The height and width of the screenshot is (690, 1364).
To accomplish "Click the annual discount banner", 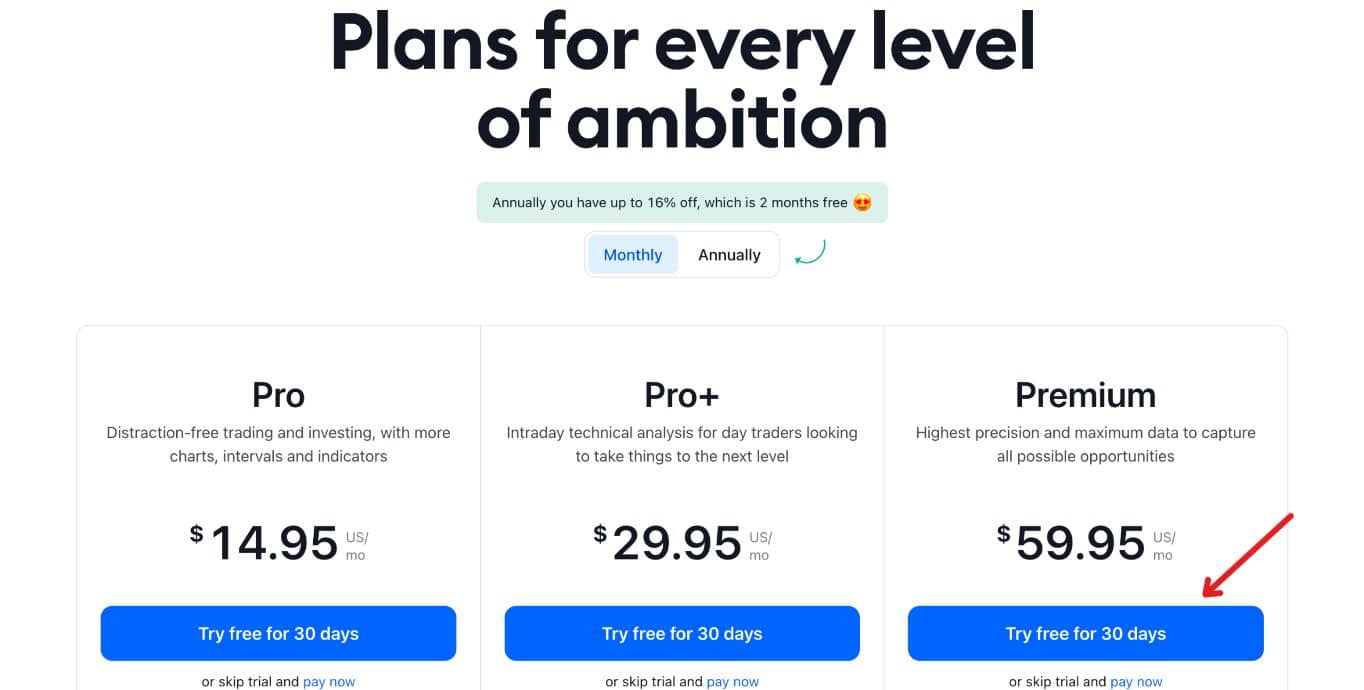I will pos(682,202).
